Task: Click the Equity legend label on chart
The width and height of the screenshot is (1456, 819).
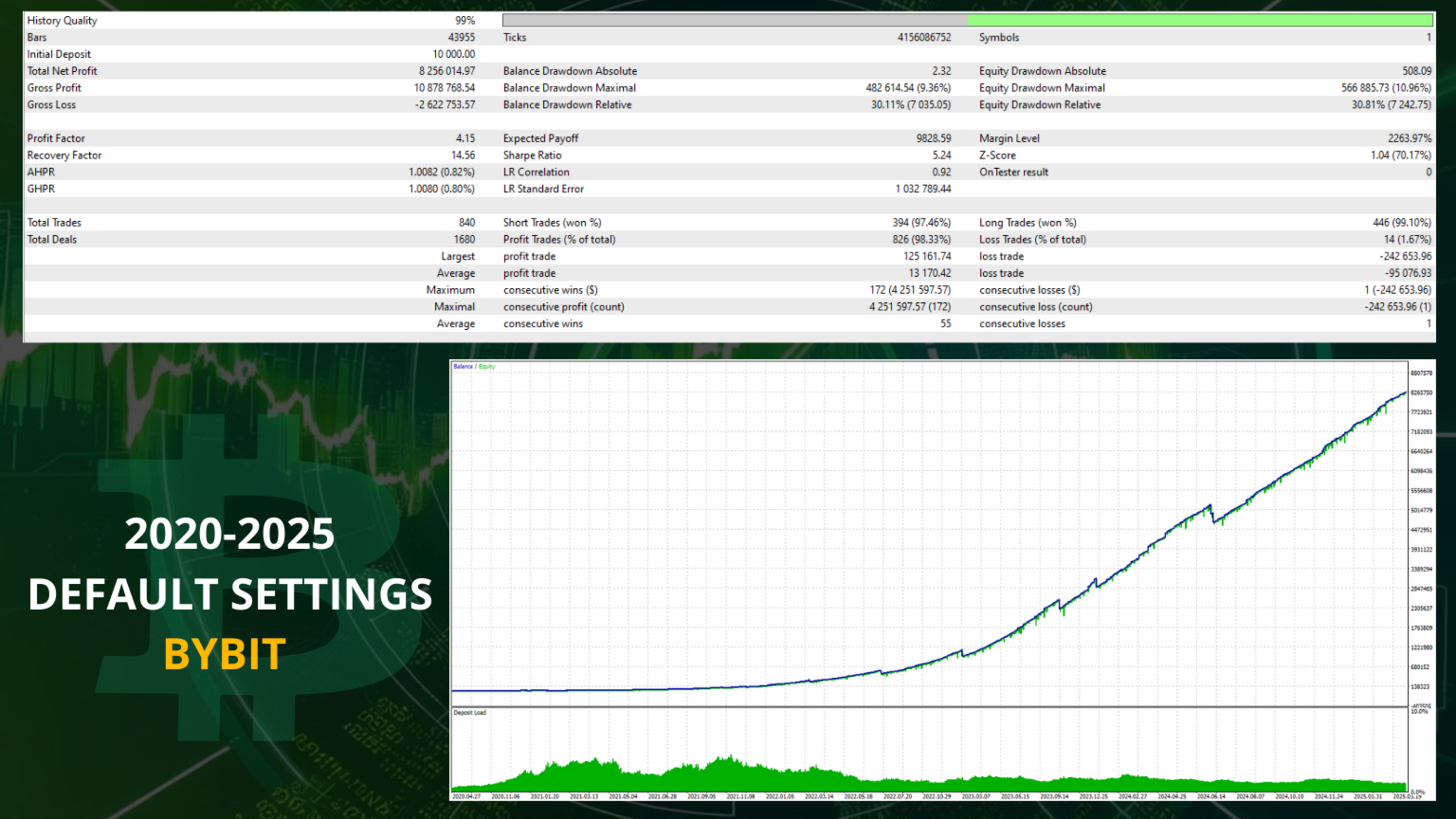Action: 487,367
